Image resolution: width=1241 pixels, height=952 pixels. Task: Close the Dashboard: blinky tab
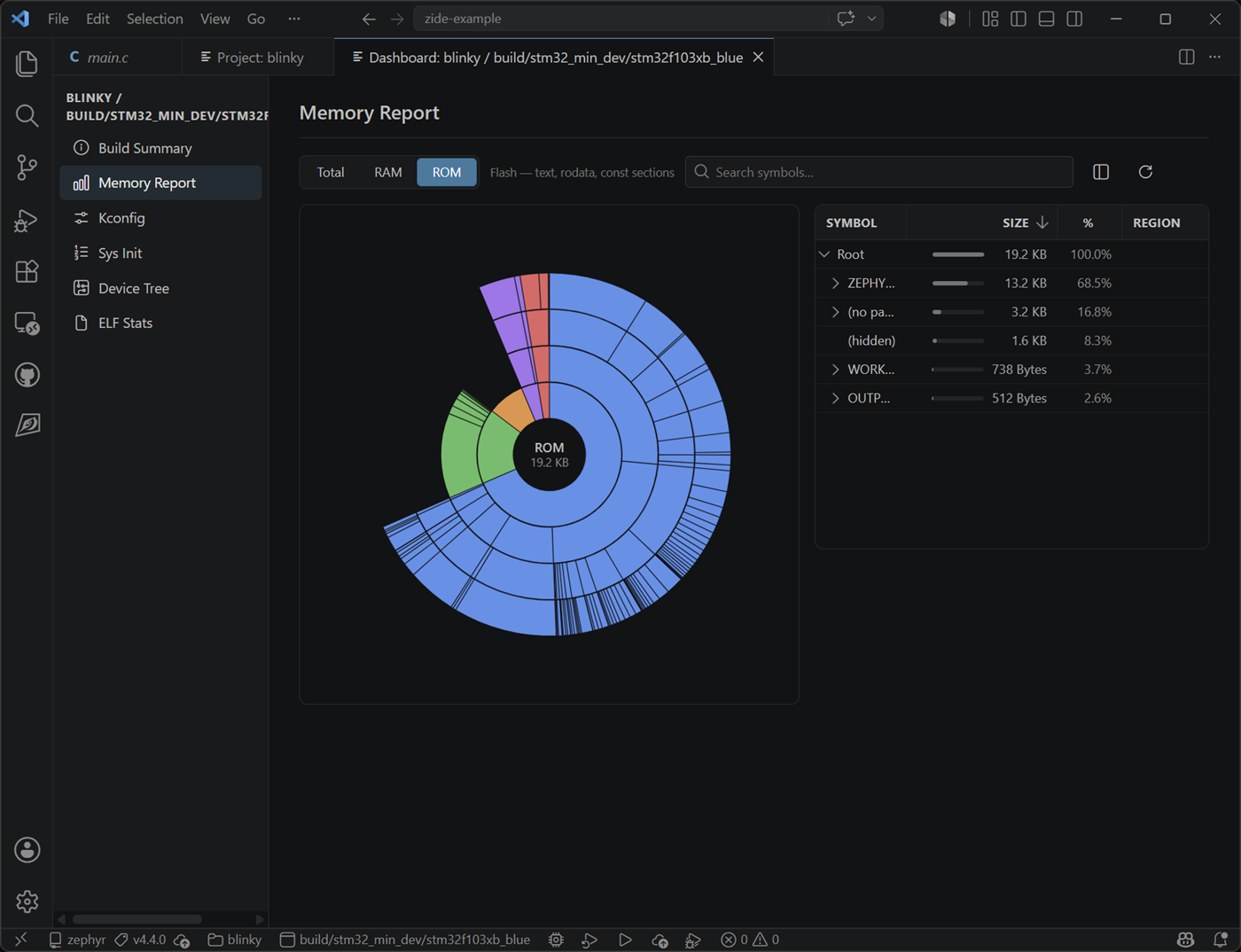[x=758, y=57]
